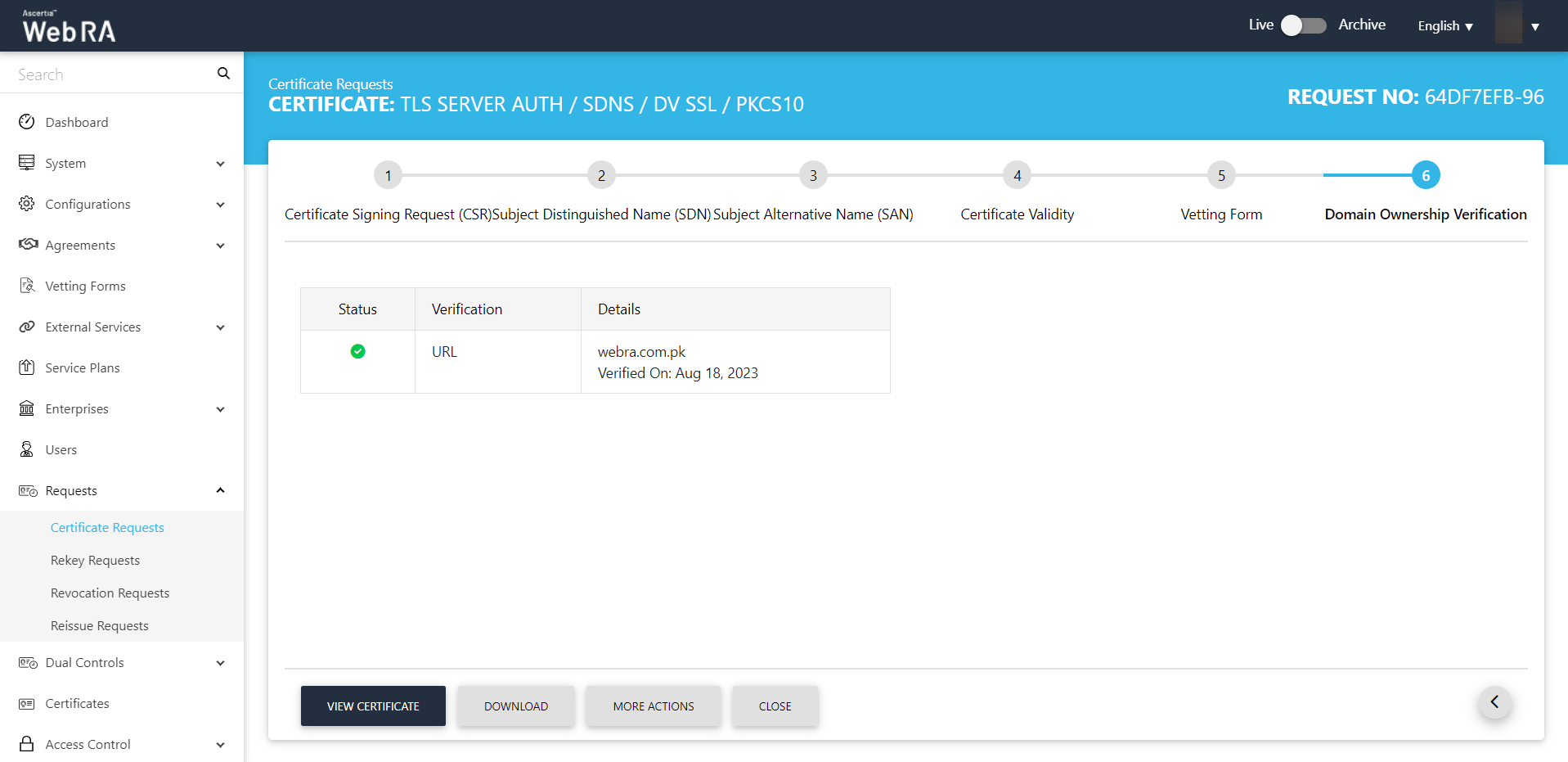Click the External Services link icon
The width and height of the screenshot is (1568, 762).
pyautogui.click(x=27, y=327)
